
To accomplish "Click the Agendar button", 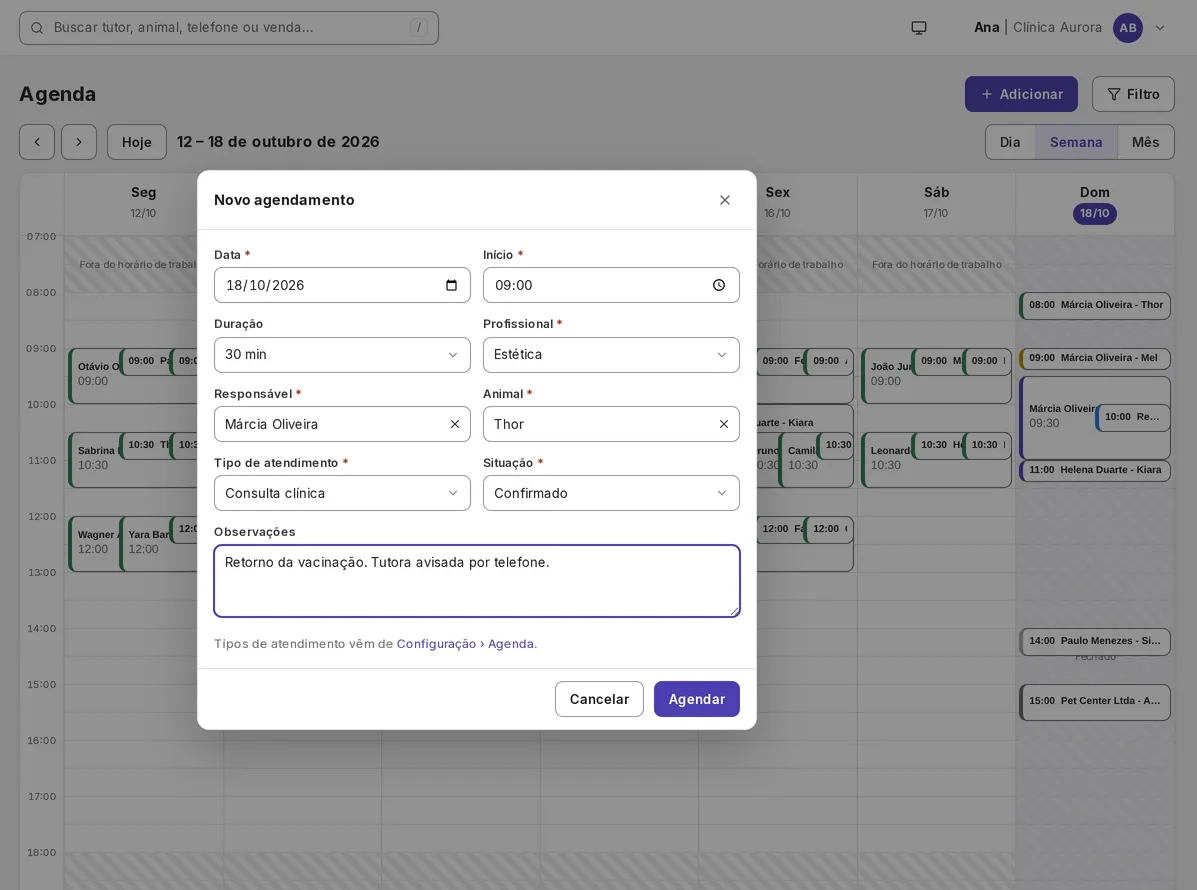I will tap(696, 699).
